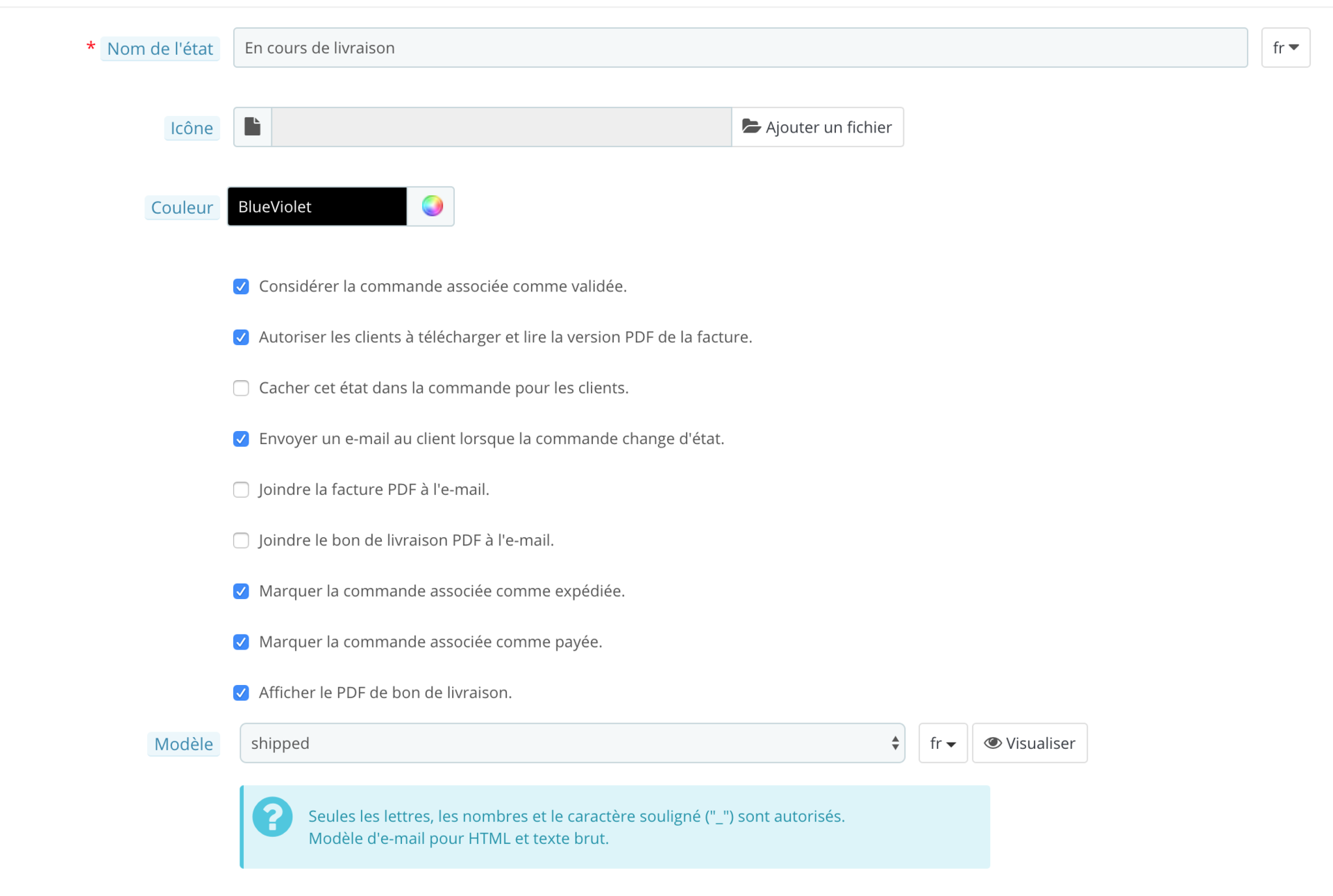Click the BlueViolet color value field

click(x=317, y=206)
